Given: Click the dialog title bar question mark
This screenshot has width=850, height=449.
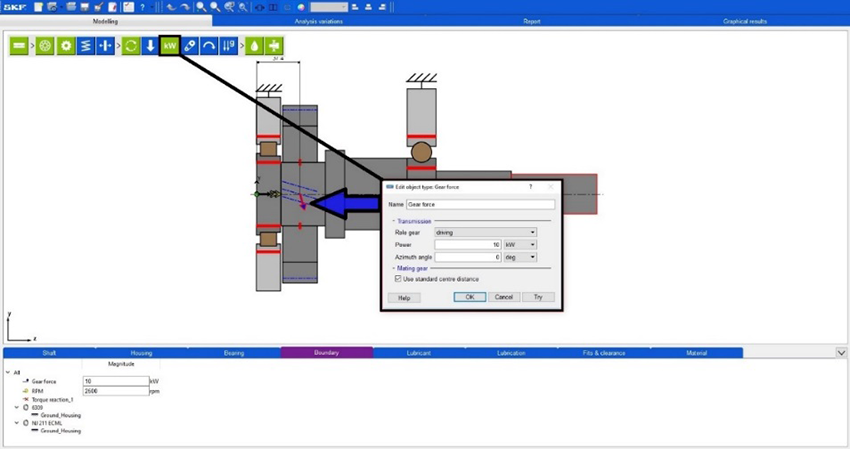Looking at the screenshot, I should 531,187.
